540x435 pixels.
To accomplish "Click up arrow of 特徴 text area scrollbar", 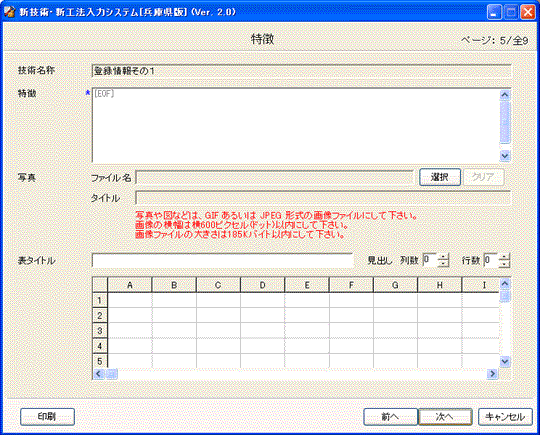I will [505, 95].
